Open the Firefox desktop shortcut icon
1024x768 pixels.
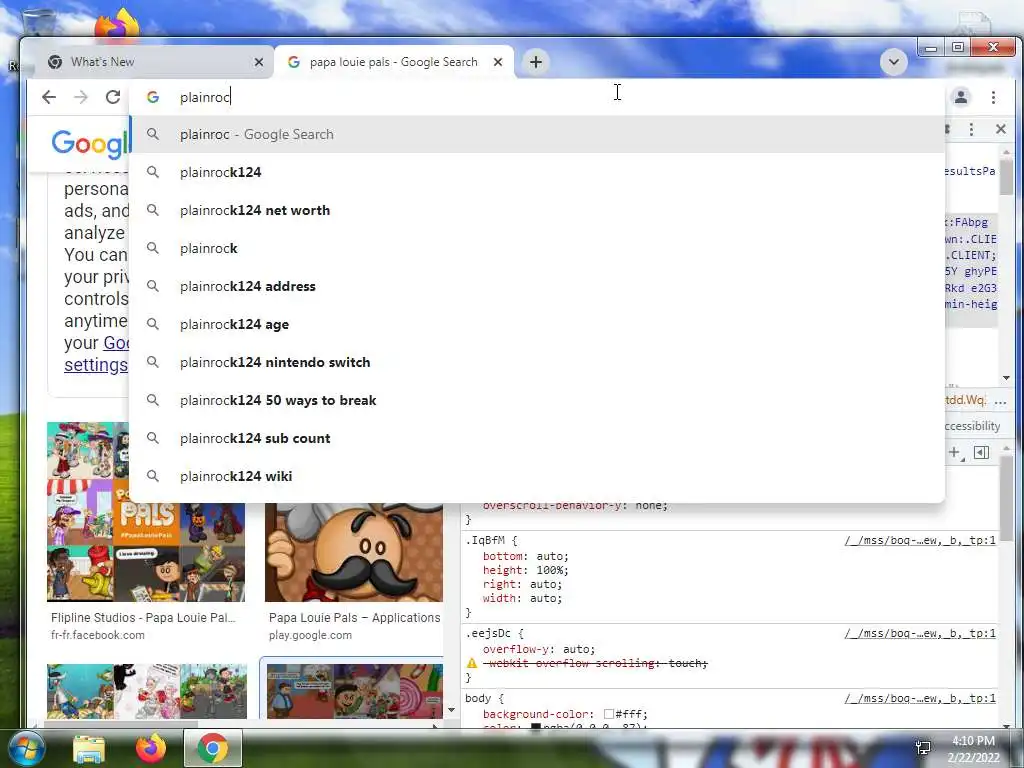point(118,24)
